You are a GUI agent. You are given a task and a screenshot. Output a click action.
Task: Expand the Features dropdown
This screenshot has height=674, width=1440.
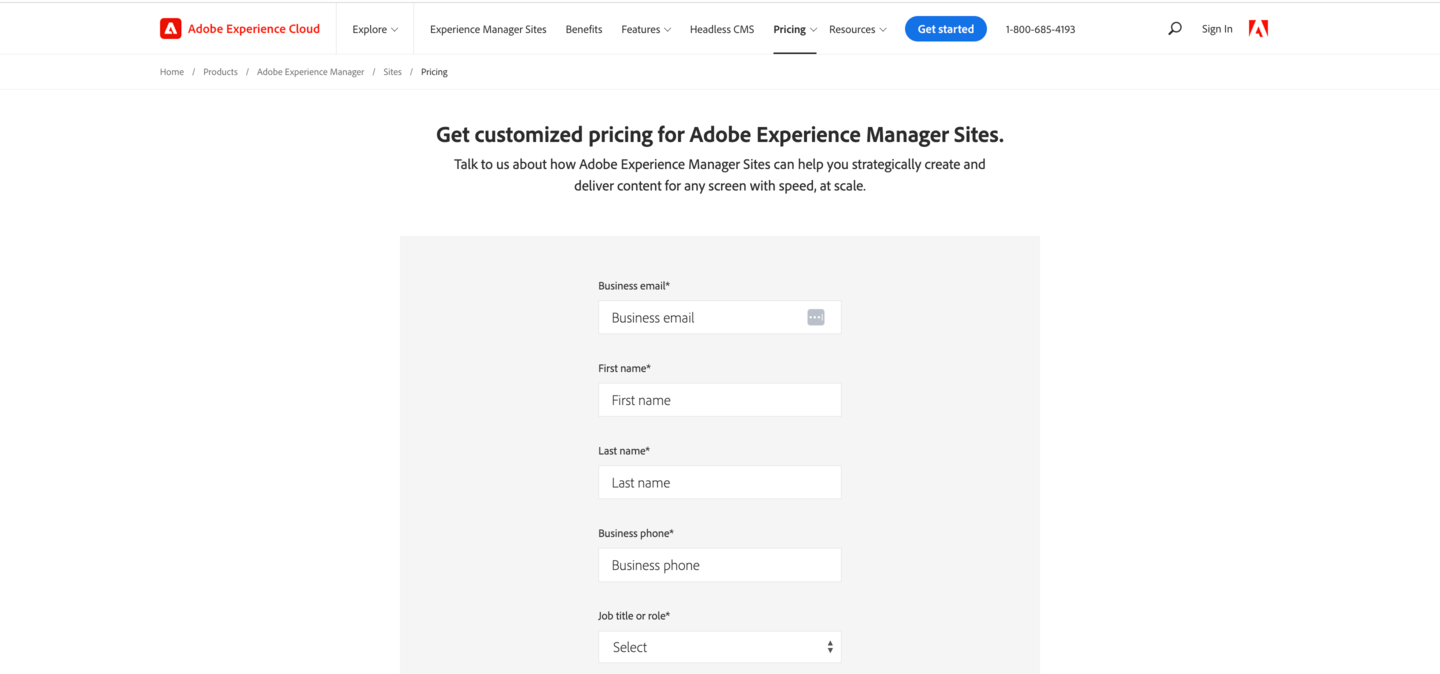click(646, 30)
